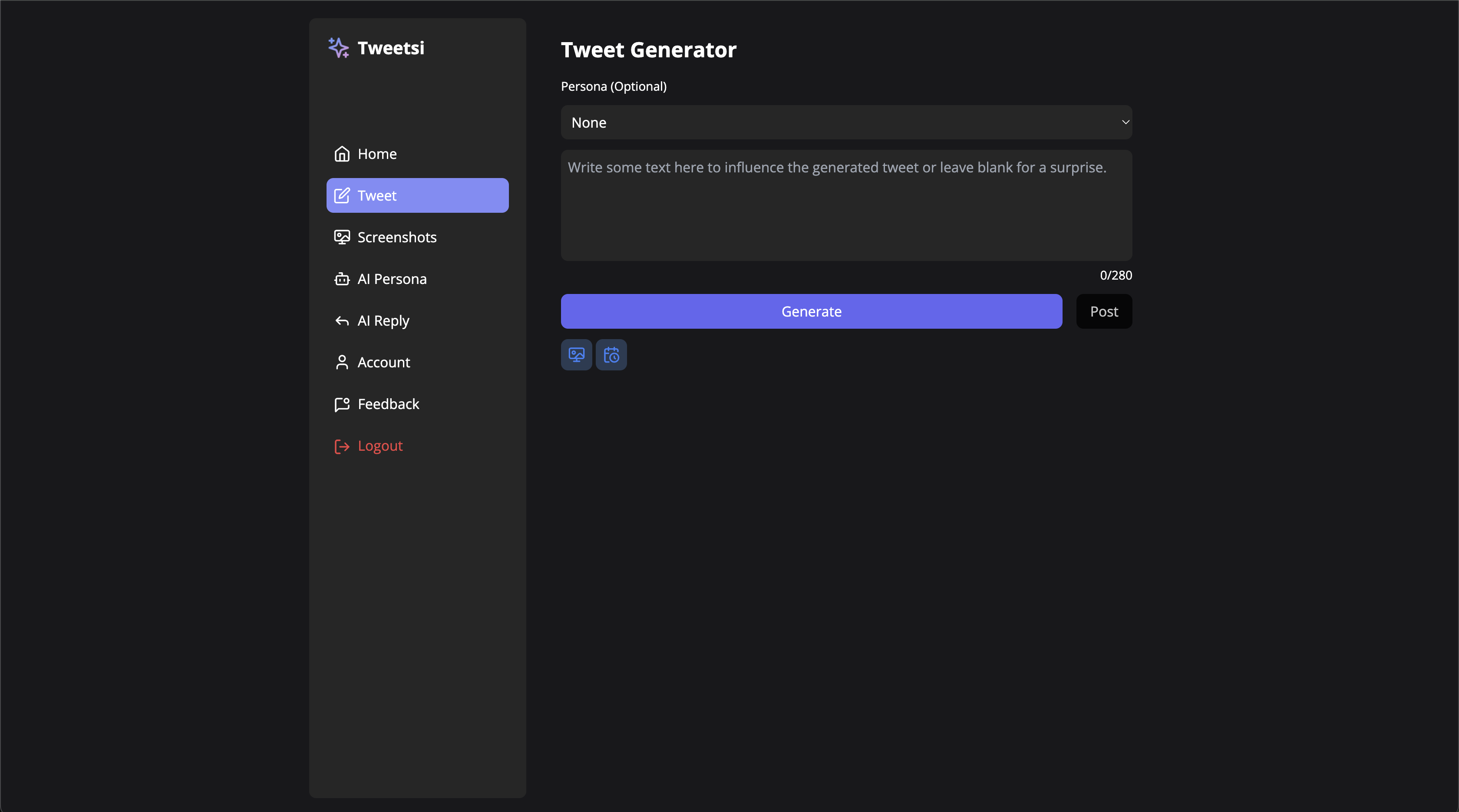Viewport: 1459px width, 812px height.
Task: Click the Tweetsi sparkle logo icon
Action: click(x=339, y=48)
